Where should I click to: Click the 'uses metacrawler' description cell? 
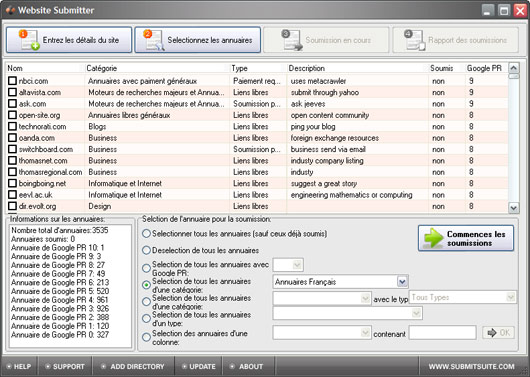318,81
